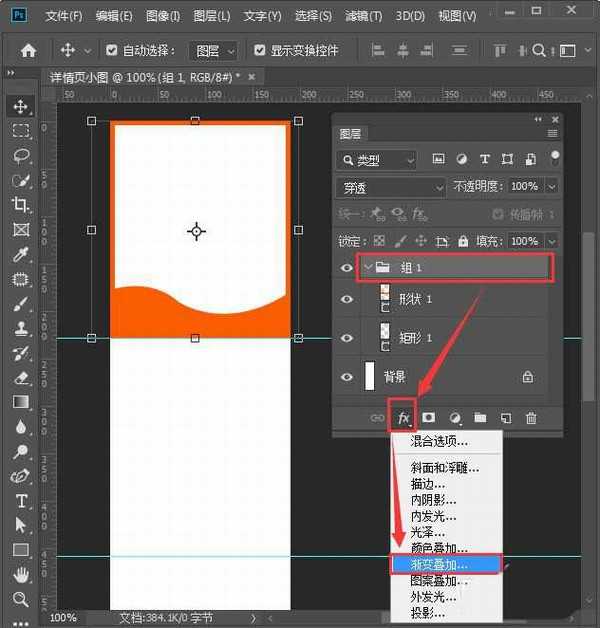The height and width of the screenshot is (628, 600).
Task: Select the Move tool in toolbar
Action: coord(20,106)
